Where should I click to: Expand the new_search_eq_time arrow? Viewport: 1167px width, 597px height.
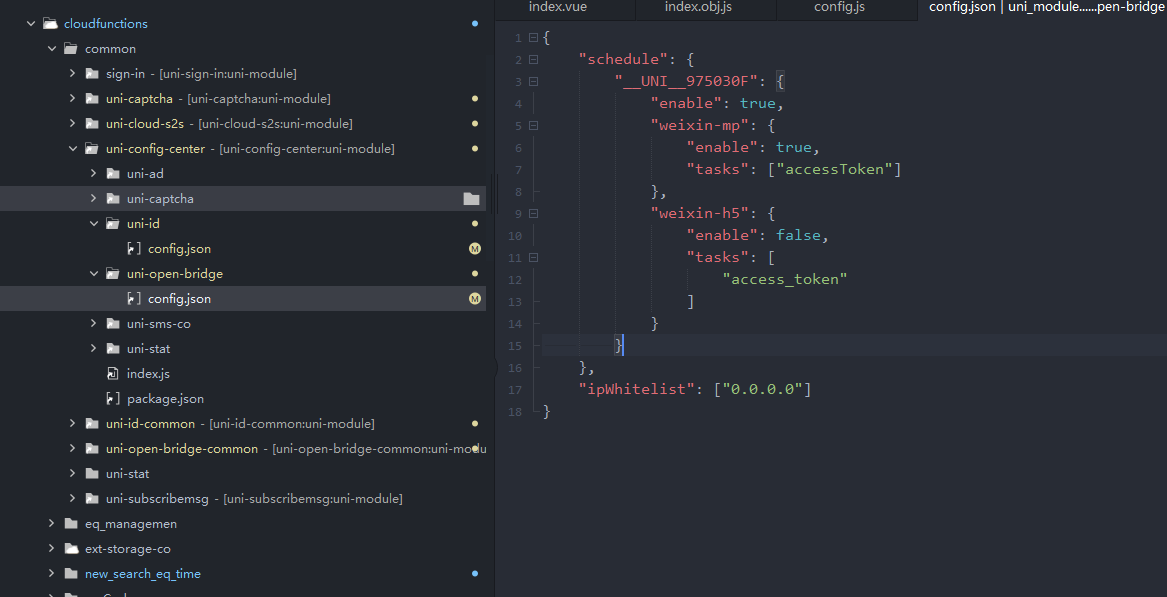click(51, 574)
